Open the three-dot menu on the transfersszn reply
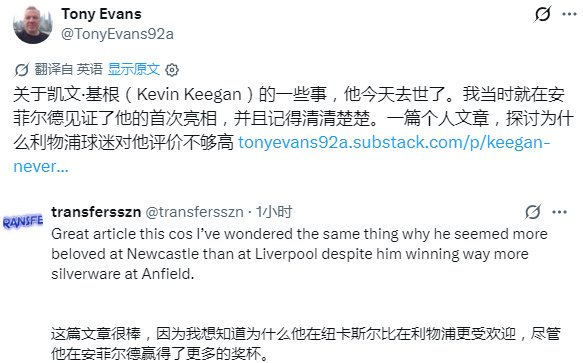This screenshot has width=583, height=363. (559, 212)
